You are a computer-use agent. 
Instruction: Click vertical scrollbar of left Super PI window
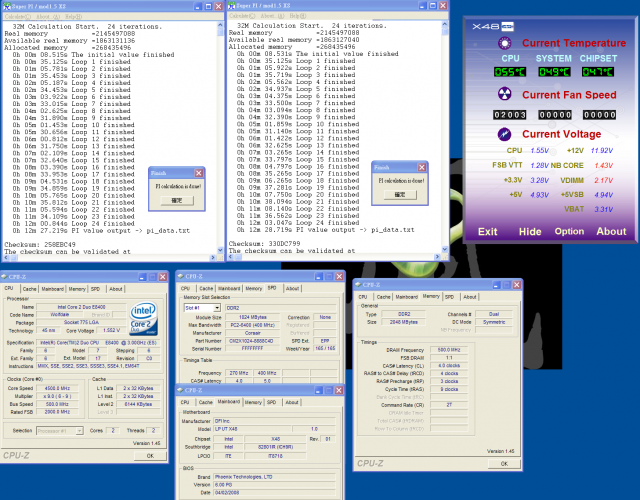(x=220, y=137)
